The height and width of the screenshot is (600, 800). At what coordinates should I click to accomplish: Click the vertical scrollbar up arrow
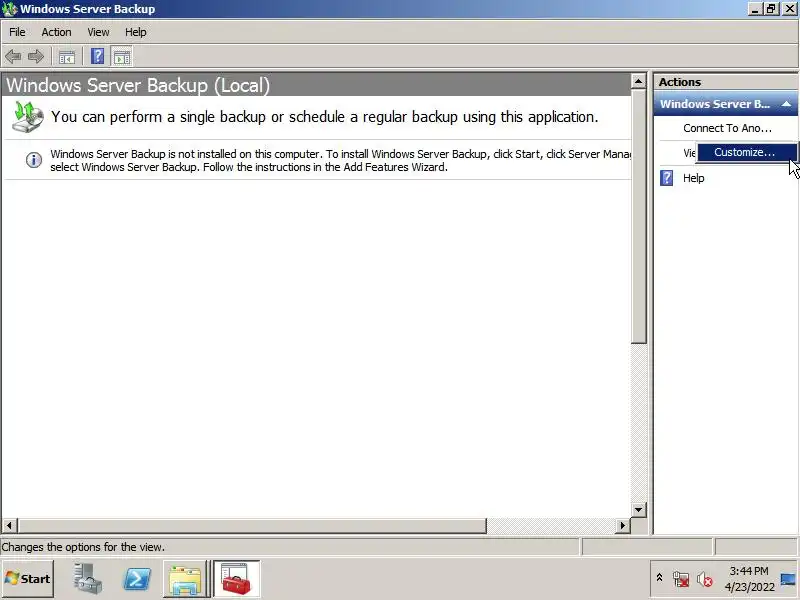(x=638, y=81)
